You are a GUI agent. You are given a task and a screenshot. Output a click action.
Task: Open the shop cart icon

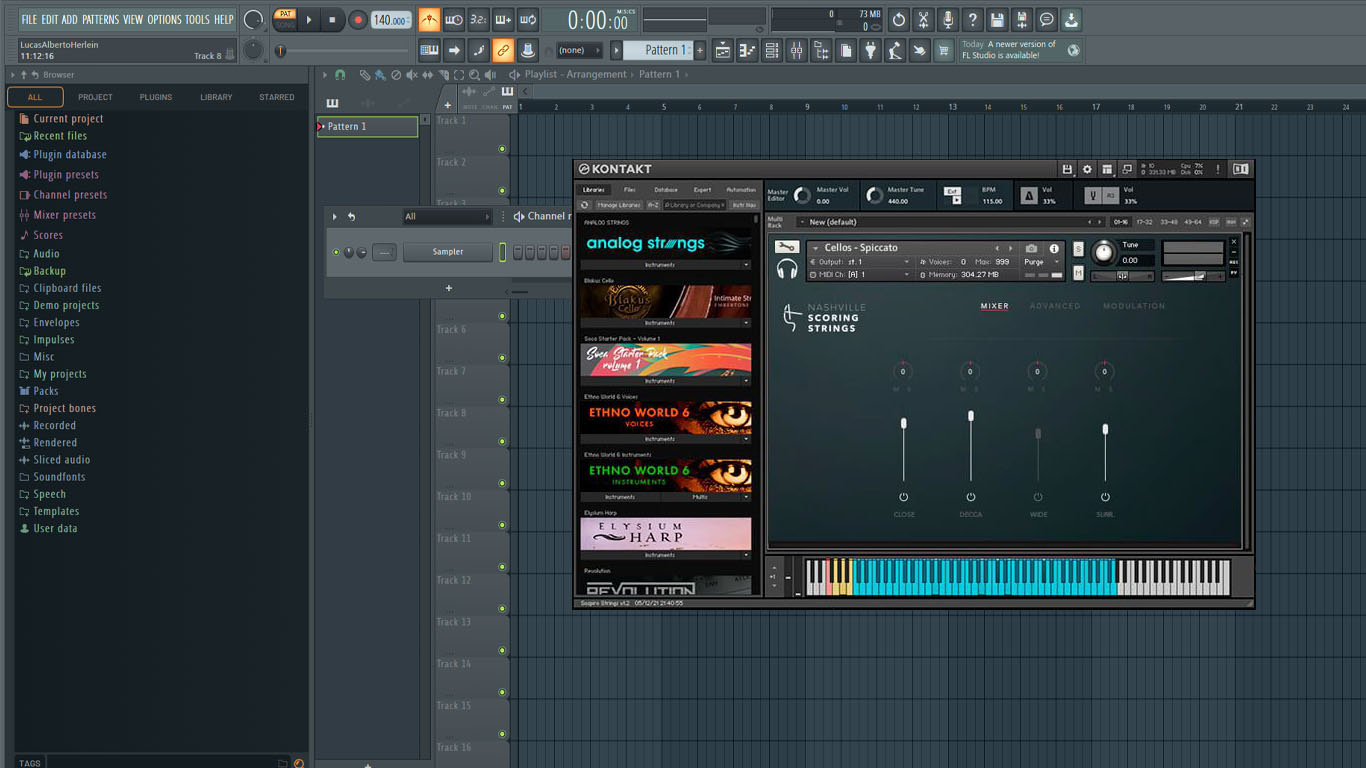click(943, 50)
